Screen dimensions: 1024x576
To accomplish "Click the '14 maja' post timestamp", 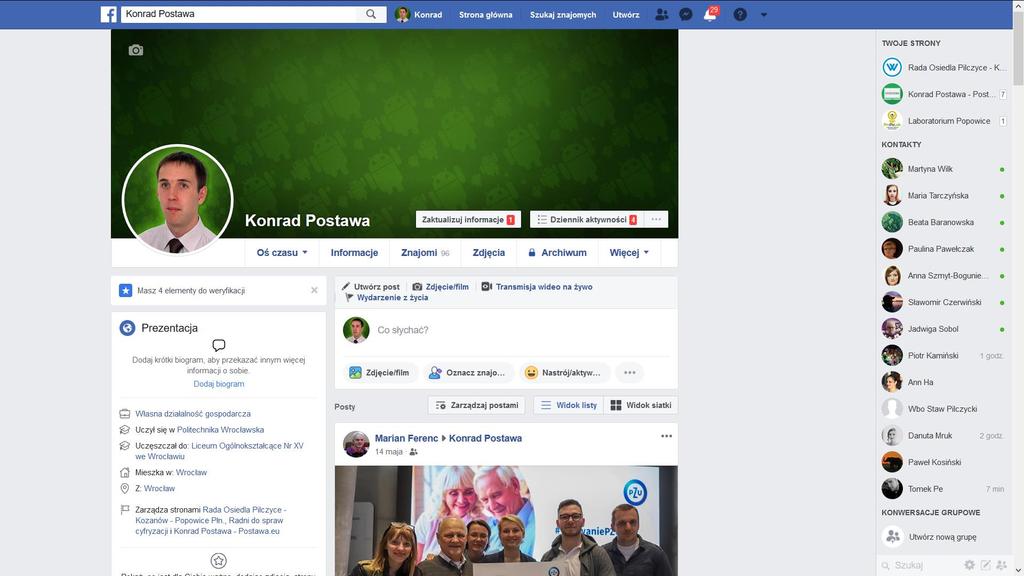I will 389,452.
